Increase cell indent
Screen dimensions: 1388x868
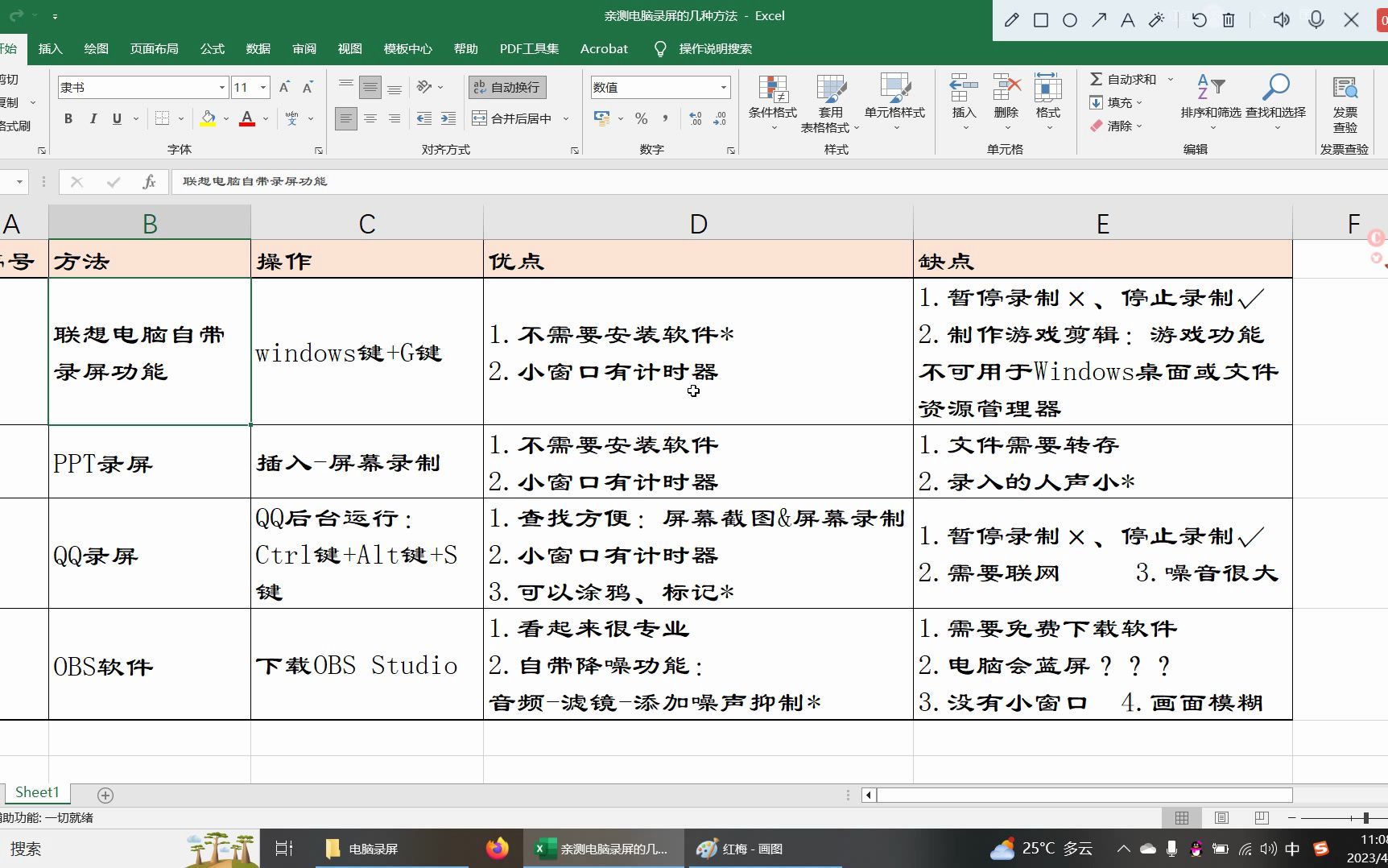pyautogui.click(x=448, y=118)
